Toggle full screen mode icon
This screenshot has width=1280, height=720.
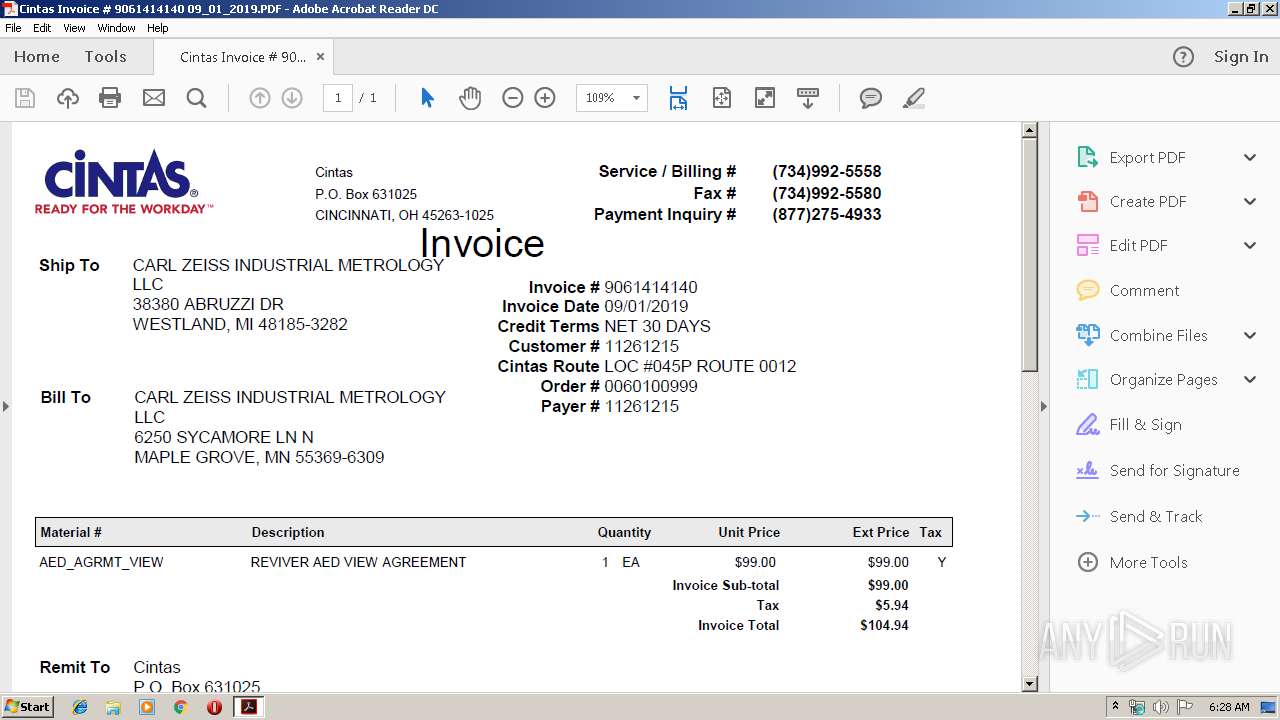765,98
